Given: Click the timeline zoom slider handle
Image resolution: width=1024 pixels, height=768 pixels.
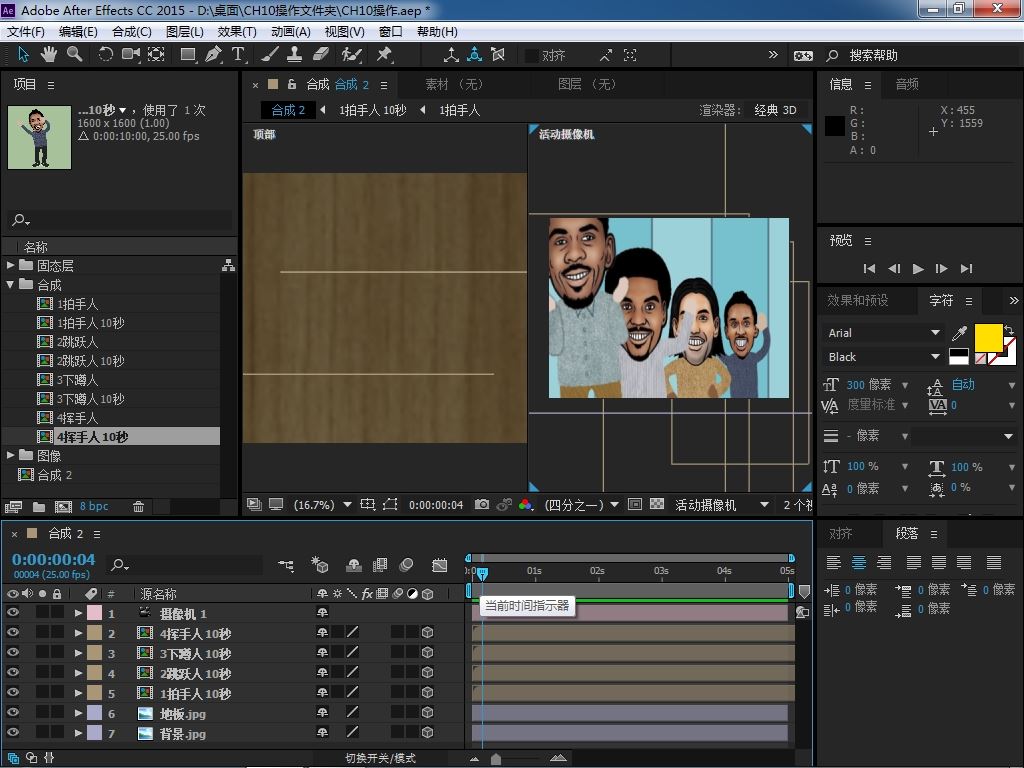Looking at the screenshot, I should pos(496,758).
